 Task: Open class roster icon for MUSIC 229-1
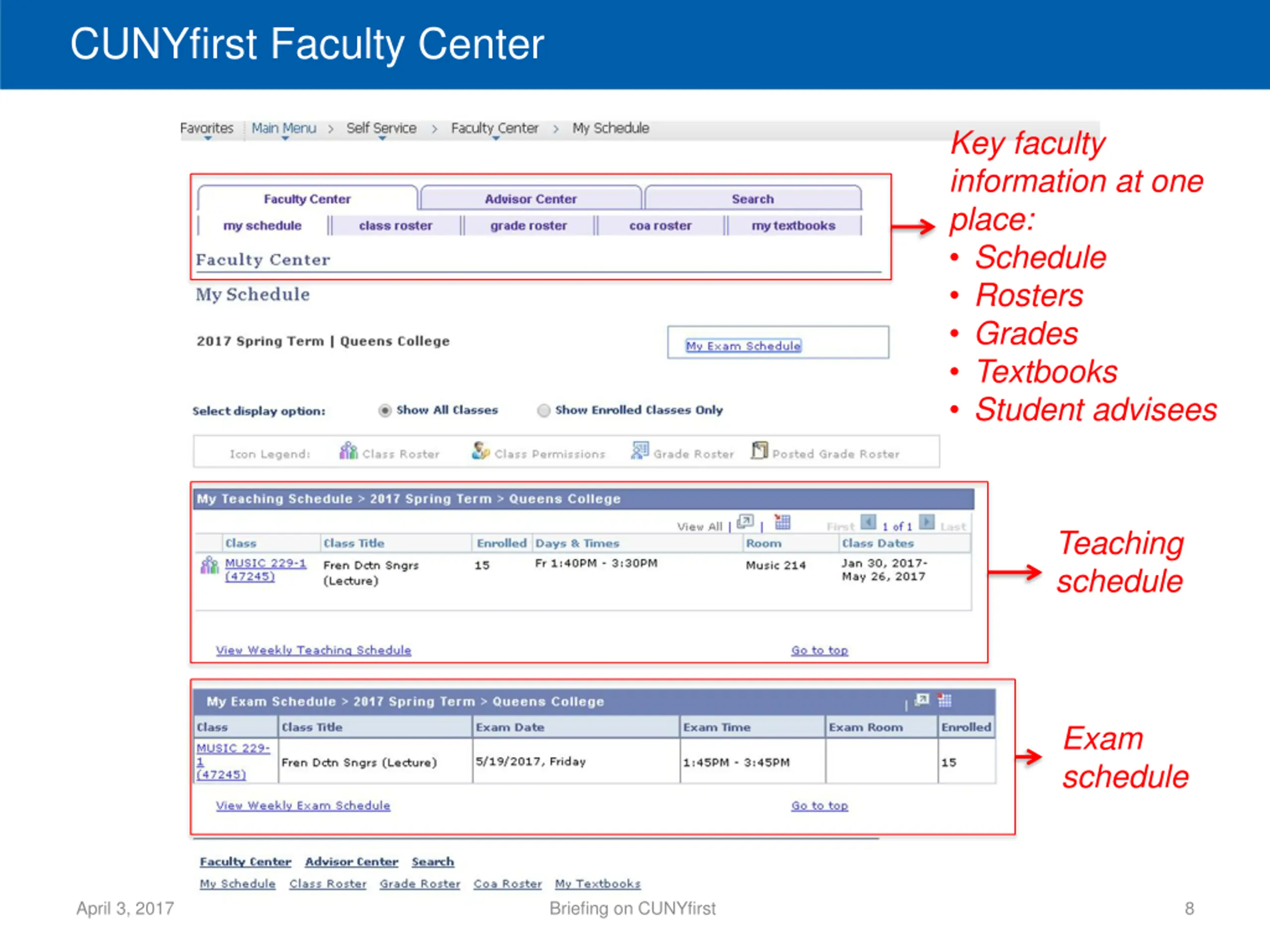pos(209,565)
